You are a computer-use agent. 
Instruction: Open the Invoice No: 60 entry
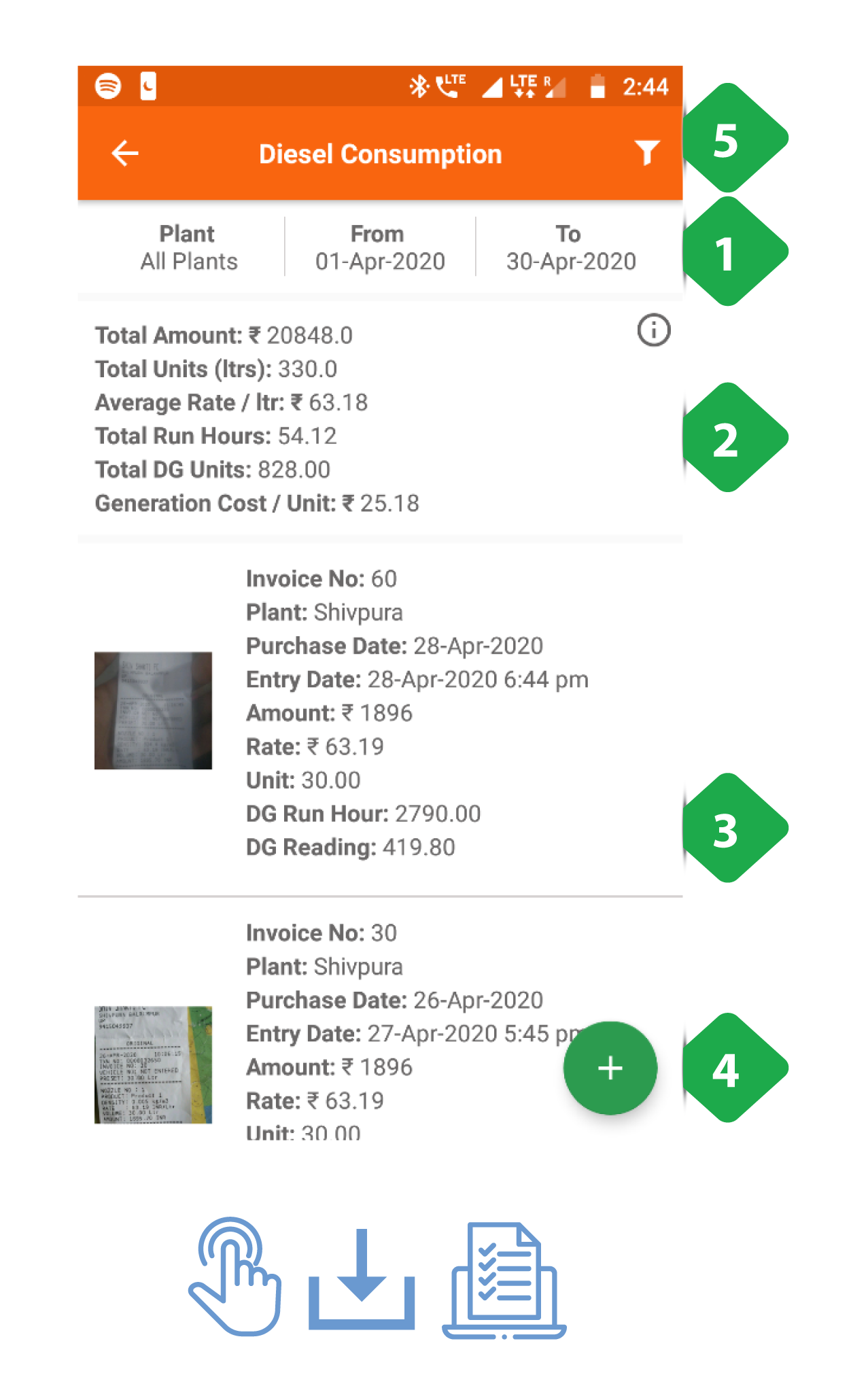click(380, 712)
